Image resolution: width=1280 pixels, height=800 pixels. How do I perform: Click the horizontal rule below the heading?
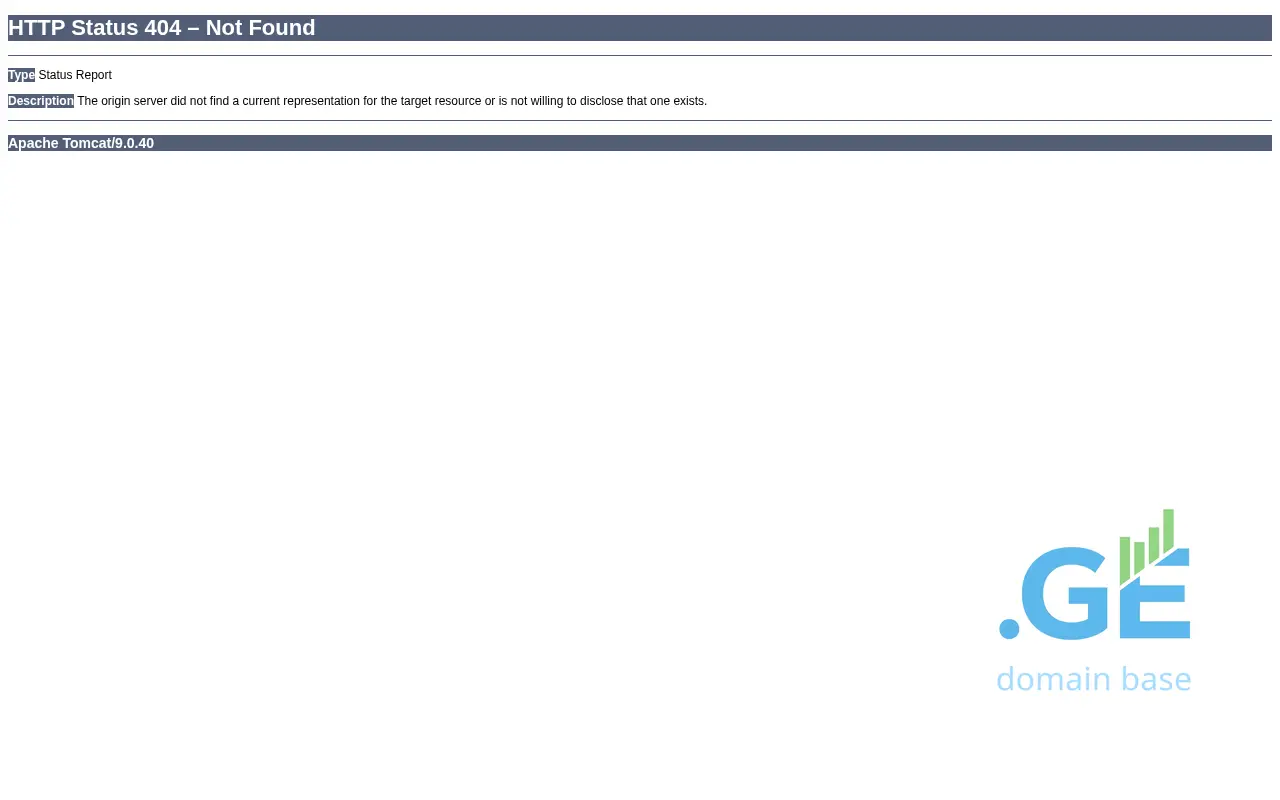(x=640, y=55)
